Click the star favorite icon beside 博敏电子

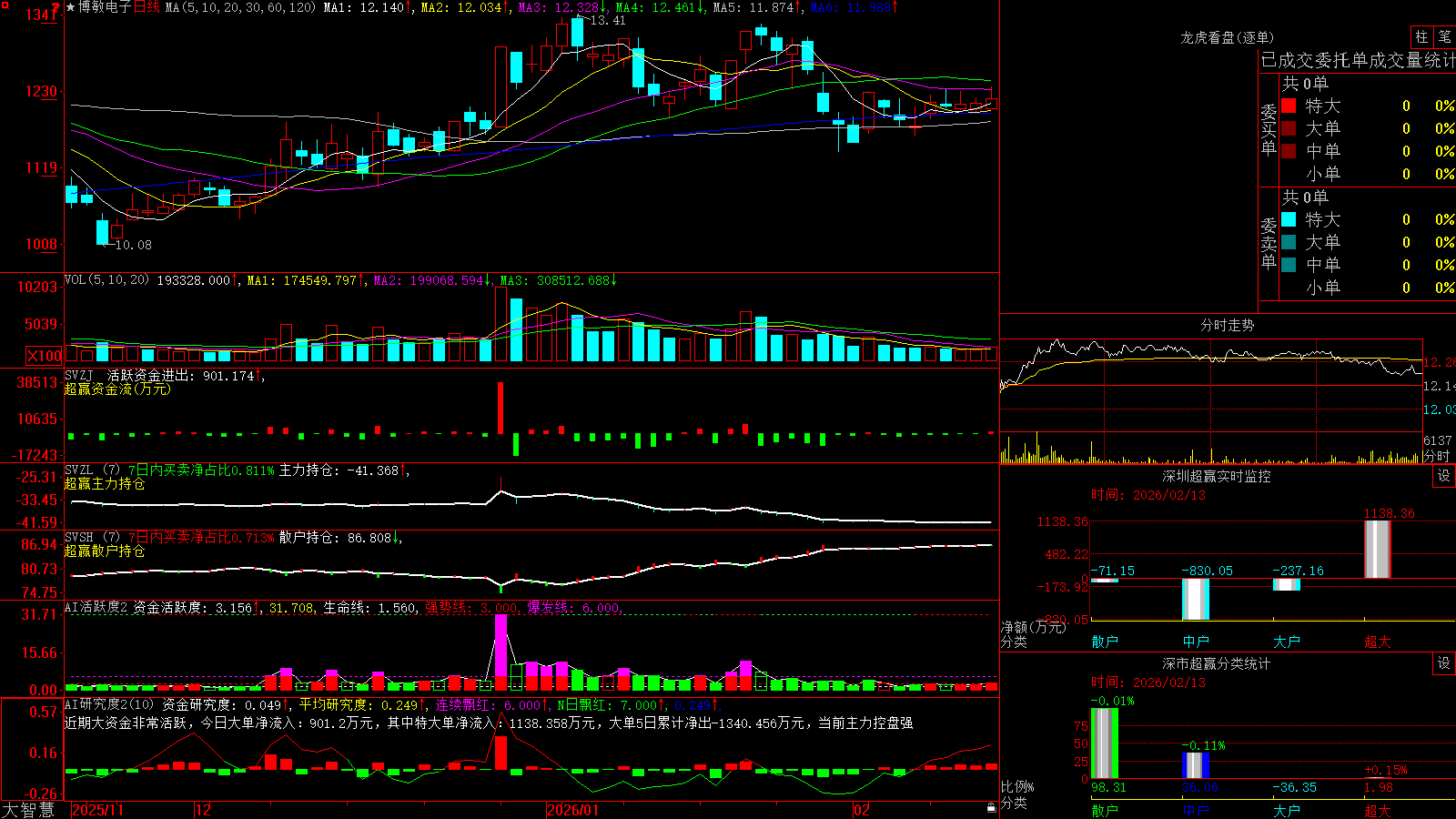tap(71, 7)
